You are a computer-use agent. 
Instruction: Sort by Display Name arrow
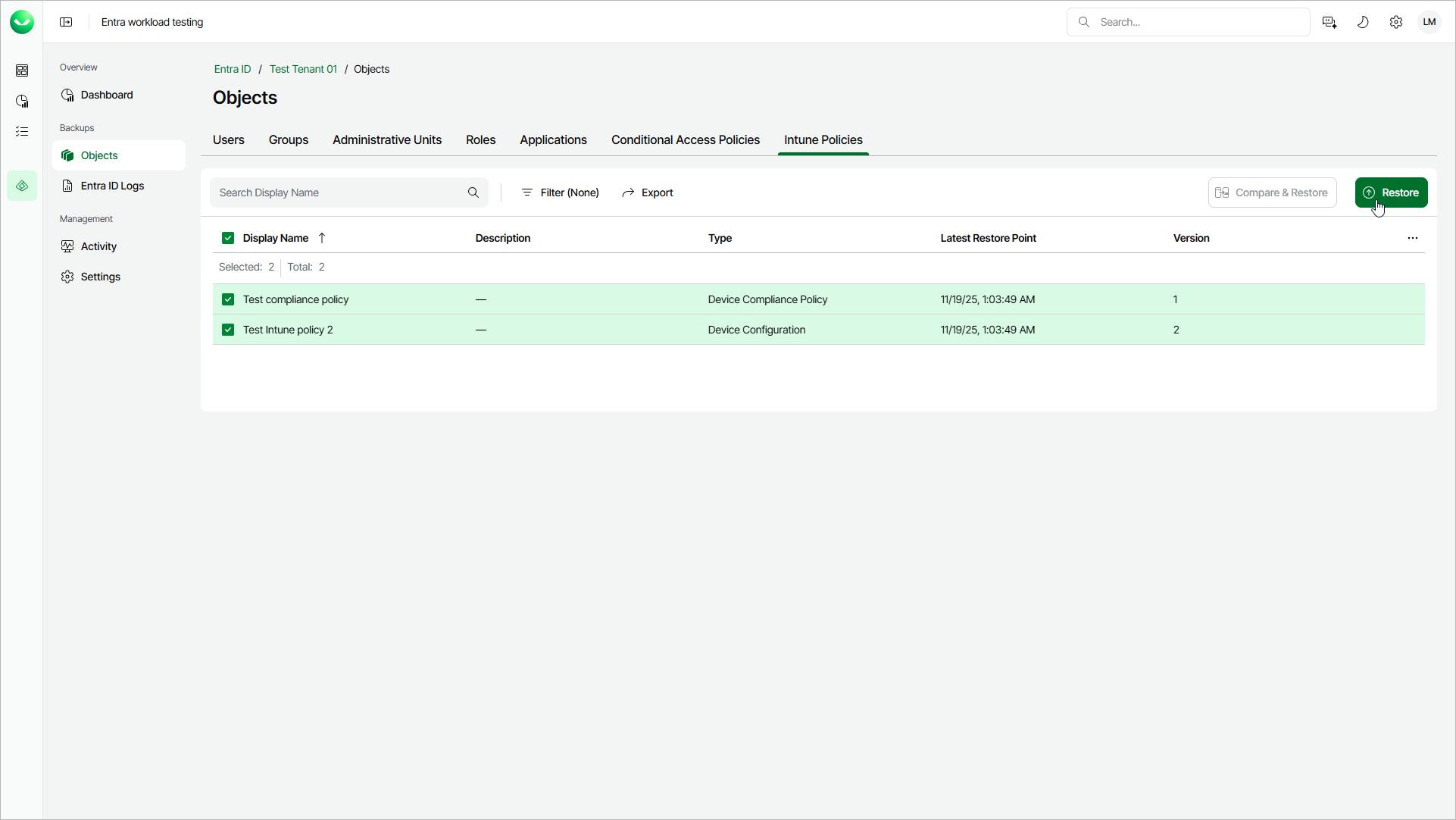coord(322,238)
